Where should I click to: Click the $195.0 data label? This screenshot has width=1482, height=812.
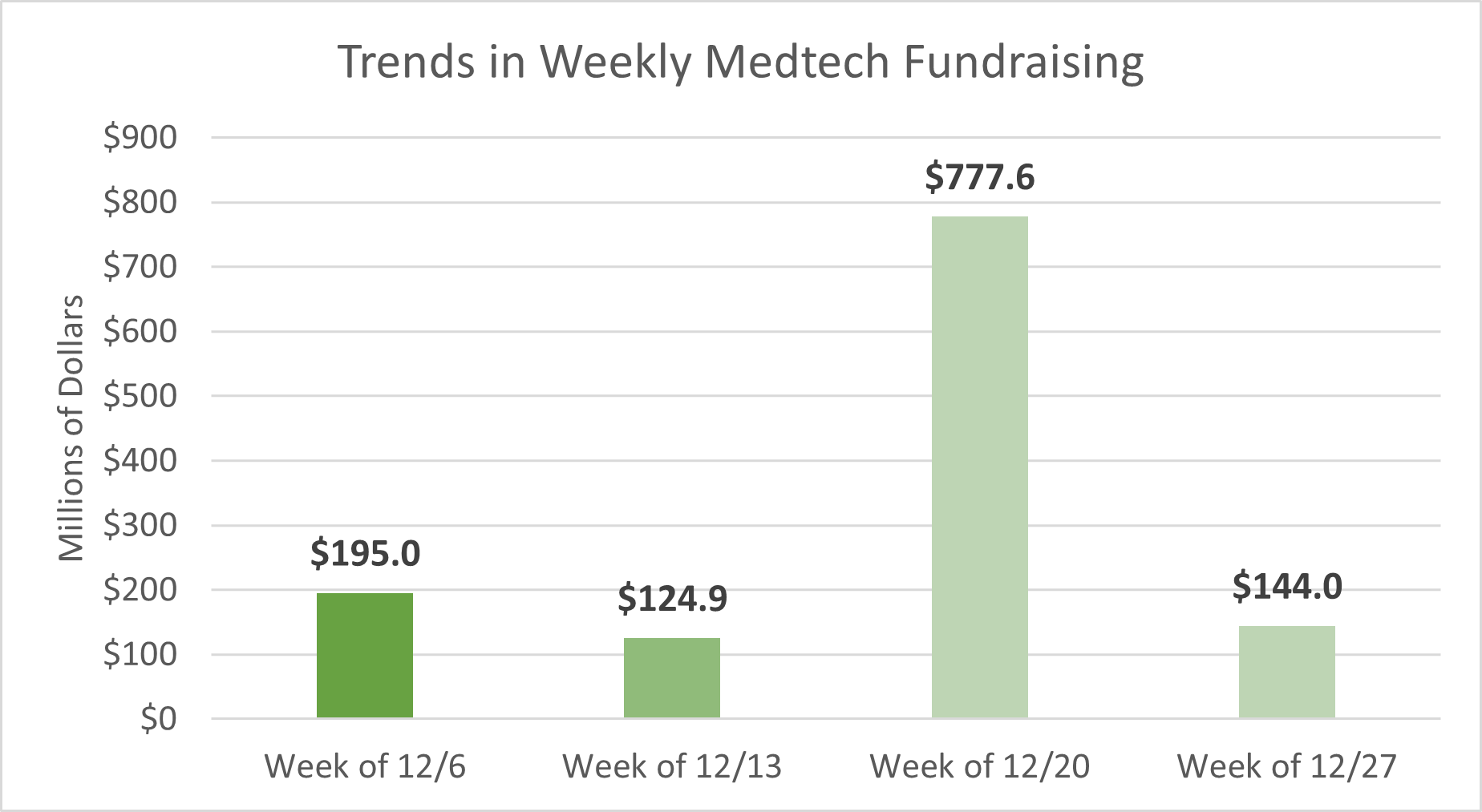[x=365, y=553]
